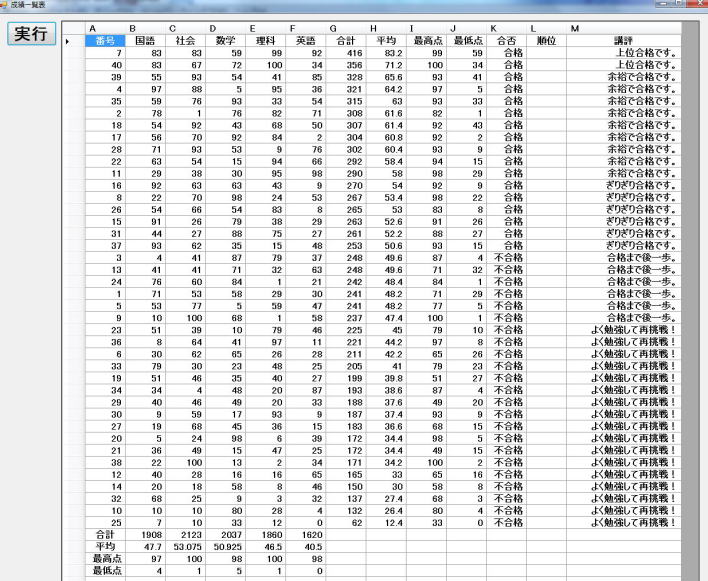Click the 実行 button
The width and height of the screenshot is (708, 581).
[32, 34]
